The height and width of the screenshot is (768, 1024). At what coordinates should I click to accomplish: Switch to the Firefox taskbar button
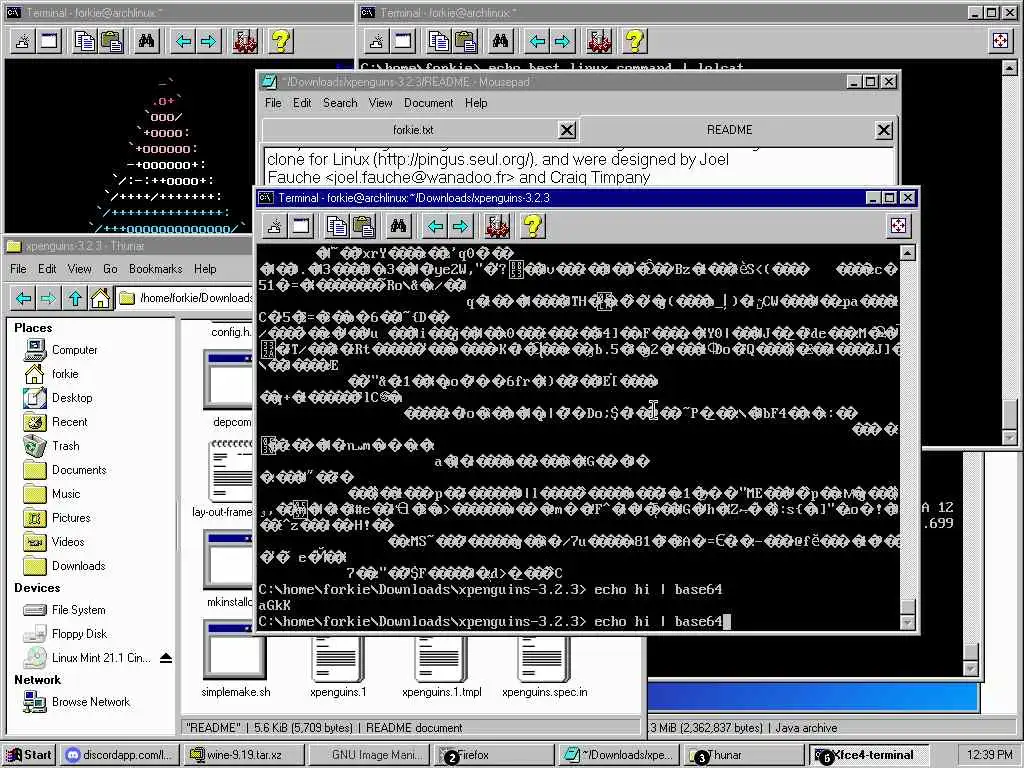pyautogui.click(x=493, y=755)
